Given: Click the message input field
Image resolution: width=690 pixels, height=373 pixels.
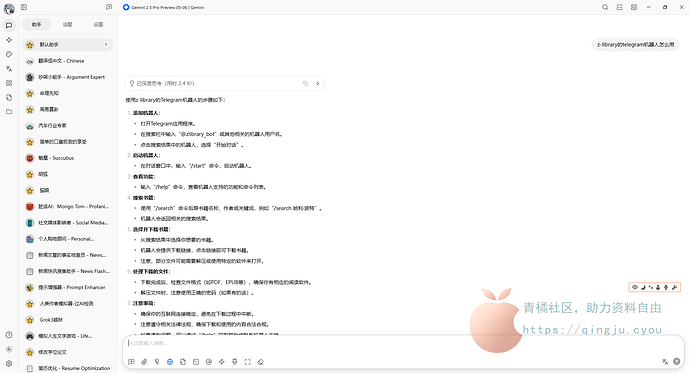Looking at the screenshot, I should coord(403,344).
